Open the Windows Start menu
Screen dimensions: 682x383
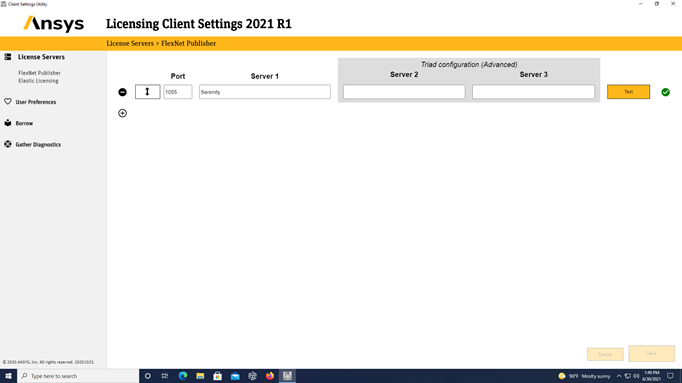tap(8, 376)
